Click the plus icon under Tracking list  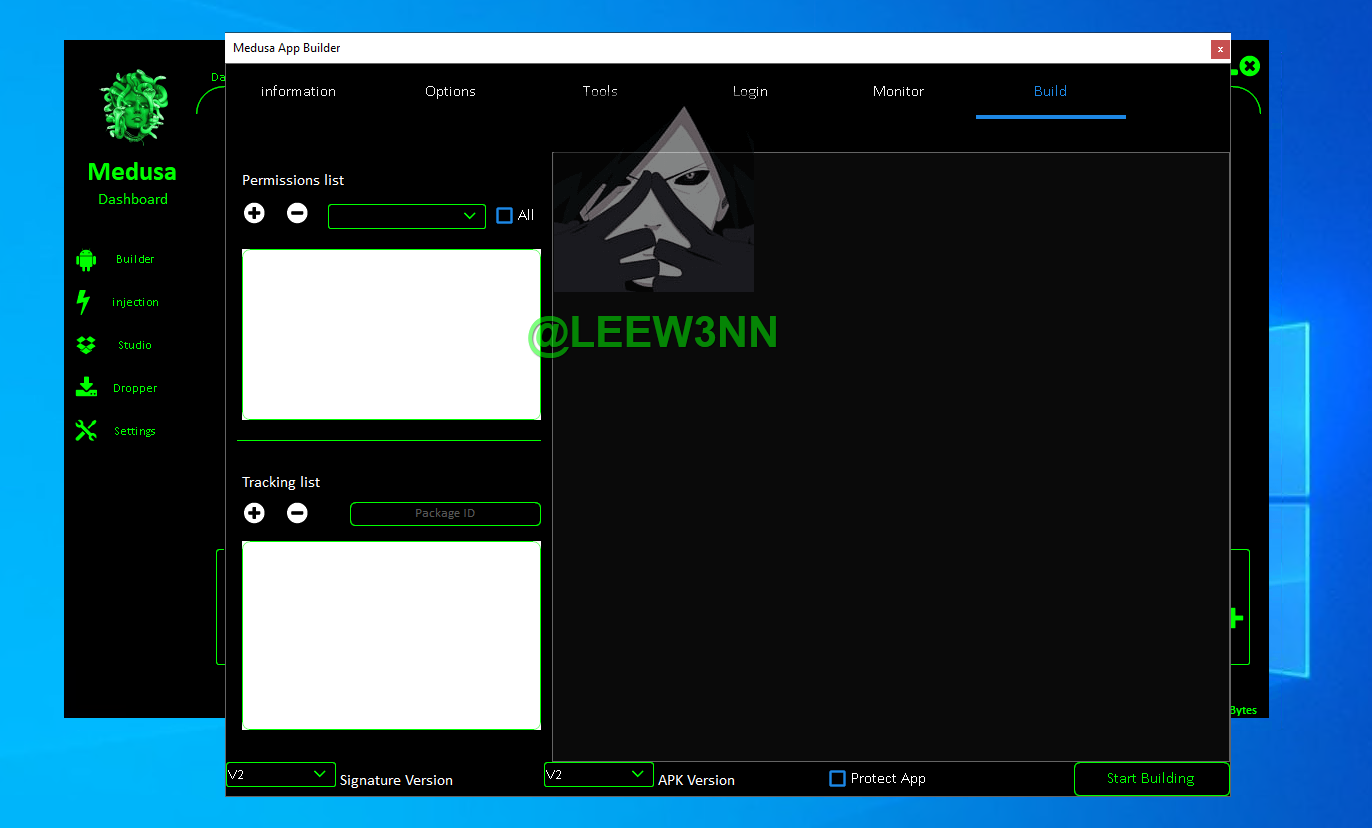[255, 513]
